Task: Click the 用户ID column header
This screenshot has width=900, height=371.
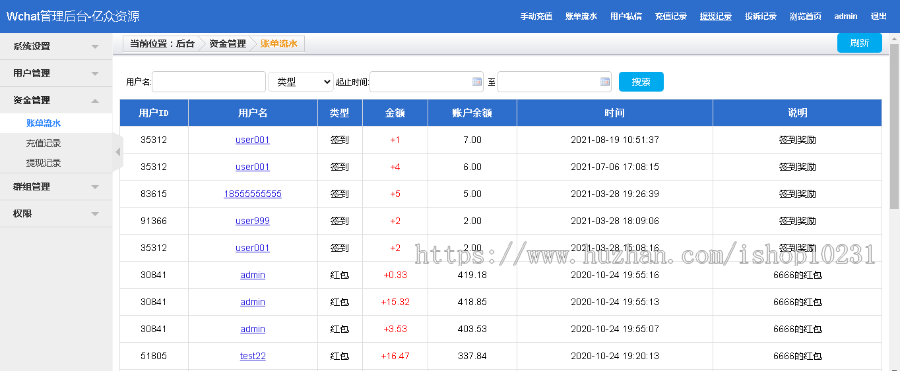Action: coord(154,113)
